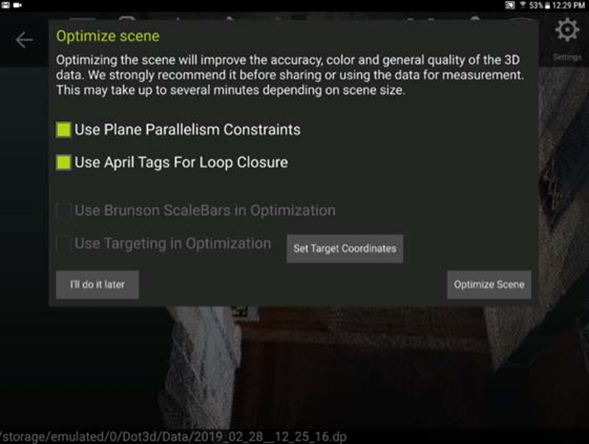Screen dimensions: 589x444
Task: Tap the video camera status bar icon
Action: [x=18, y=5]
